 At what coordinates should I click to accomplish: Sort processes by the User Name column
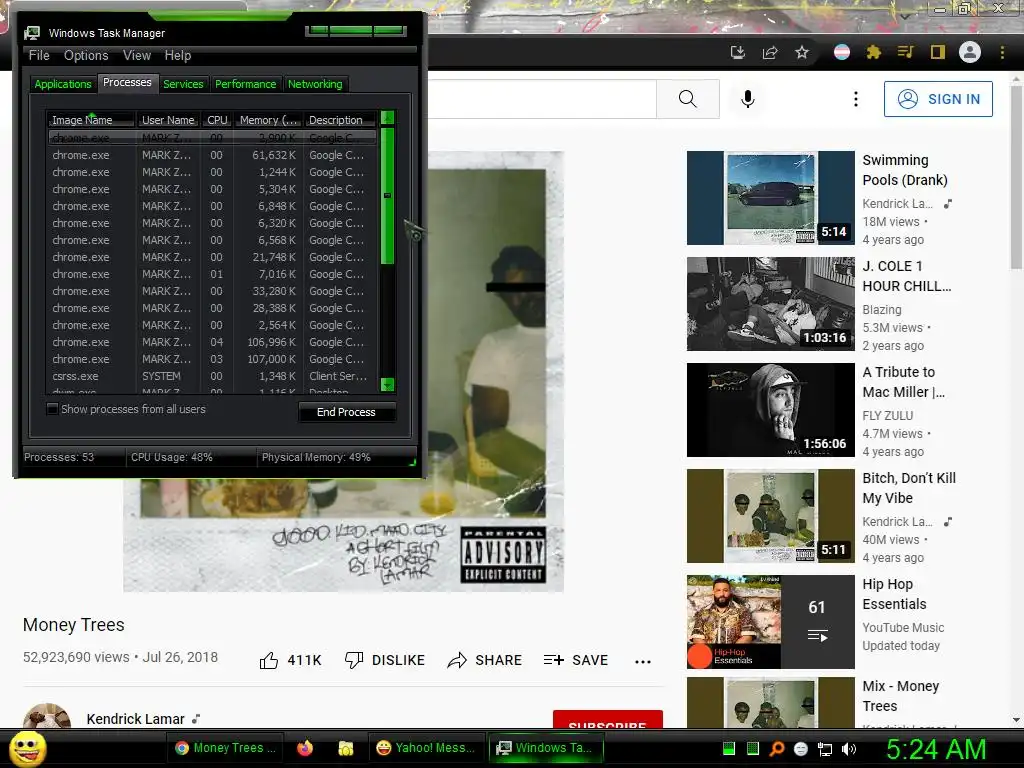tap(168, 120)
